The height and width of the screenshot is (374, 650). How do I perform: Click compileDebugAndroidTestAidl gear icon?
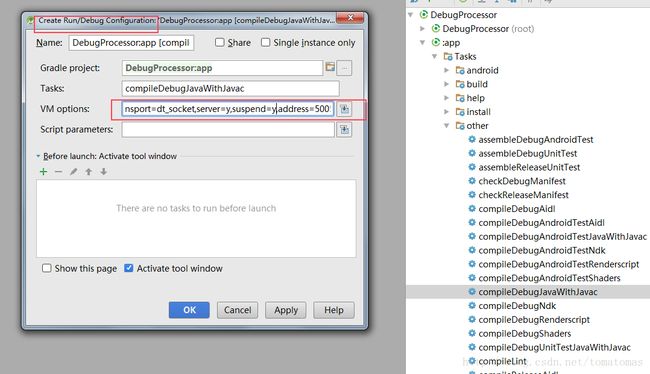tap(472, 222)
